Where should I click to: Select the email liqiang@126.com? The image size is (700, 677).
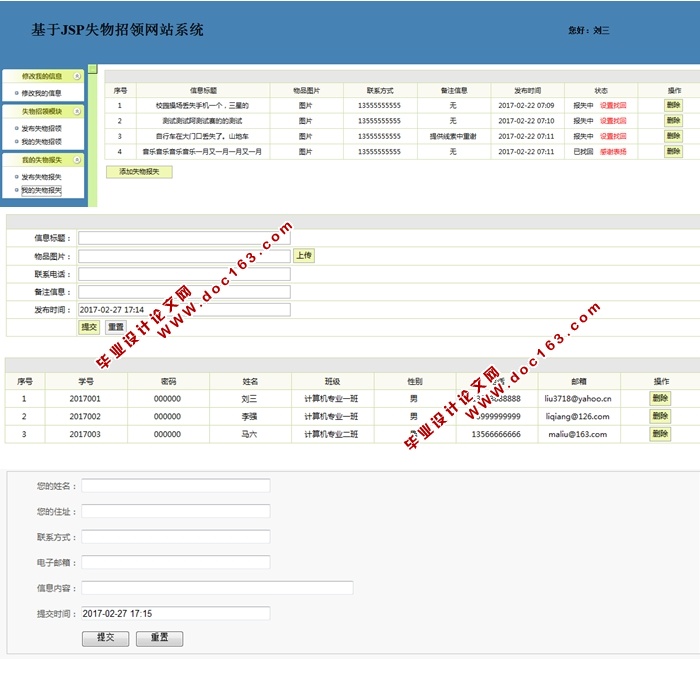point(578,417)
